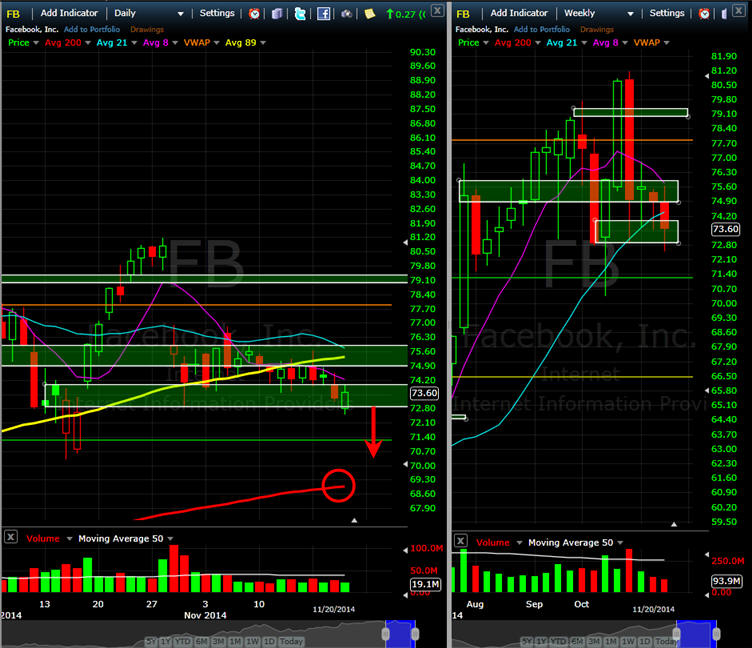Click the stacked pages icon in Daily toolbar
This screenshot has width=752, height=648.
(277, 13)
